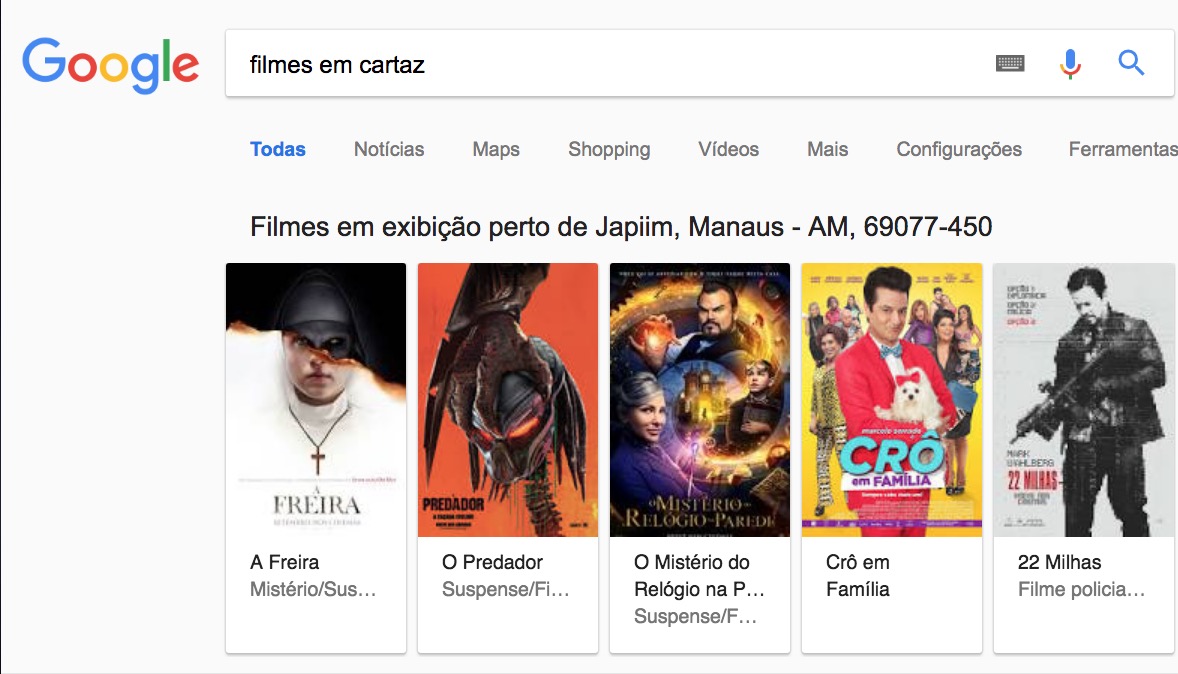Activate voice search via the microphone icon
This screenshot has width=1178, height=674.
(1069, 62)
